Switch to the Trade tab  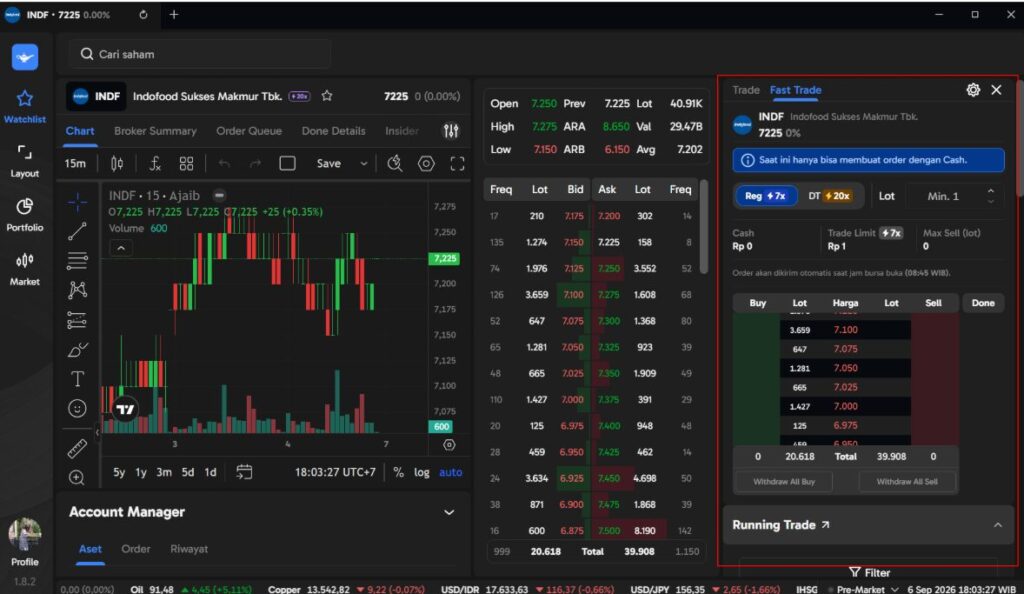(x=746, y=90)
